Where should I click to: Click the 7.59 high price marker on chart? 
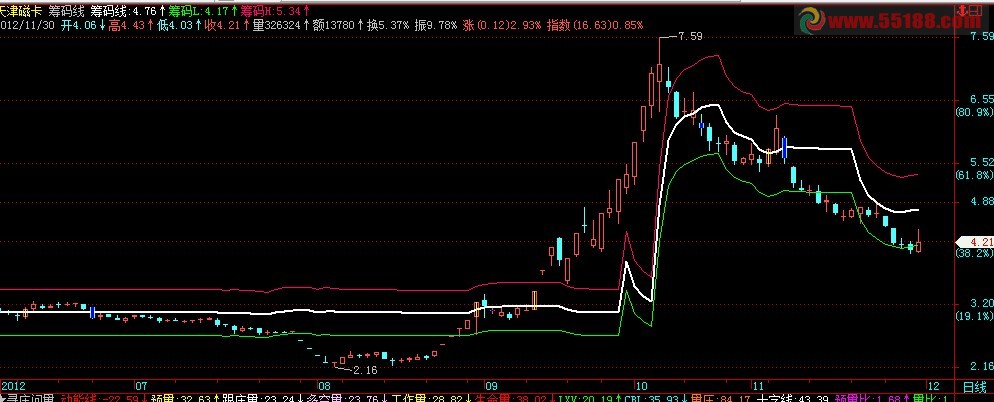tap(690, 37)
